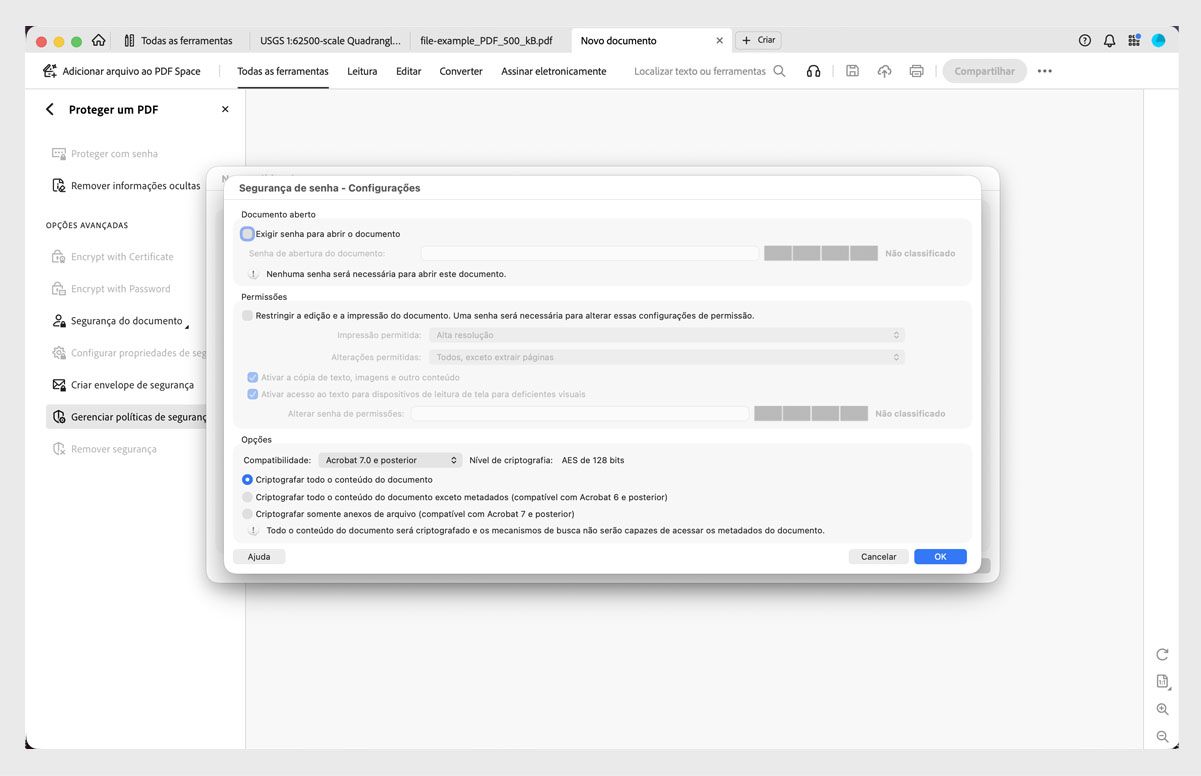The image size is (1201, 776).
Task: Open the Converter menu
Action: [x=461, y=71]
